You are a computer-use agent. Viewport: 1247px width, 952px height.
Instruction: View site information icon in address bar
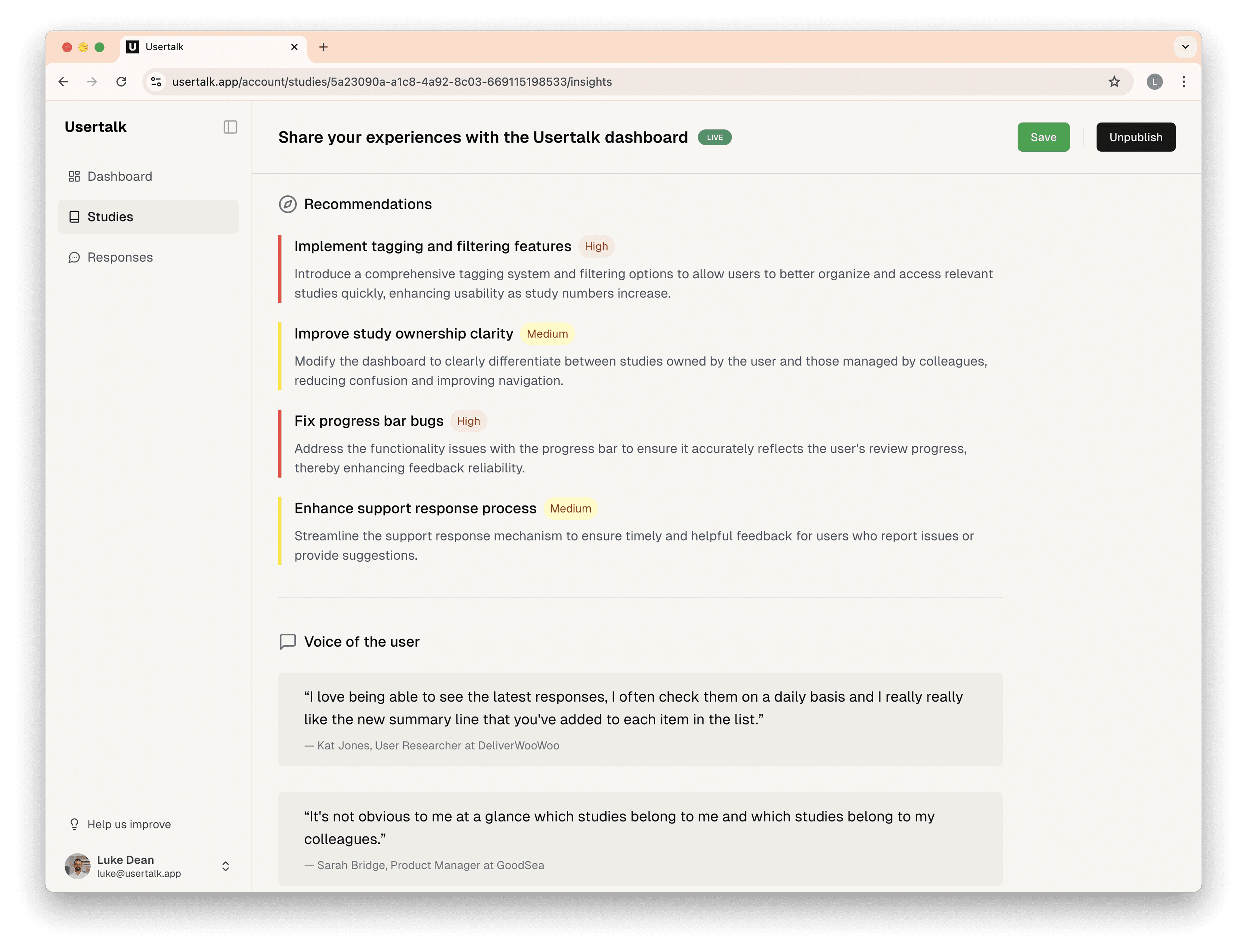[156, 82]
